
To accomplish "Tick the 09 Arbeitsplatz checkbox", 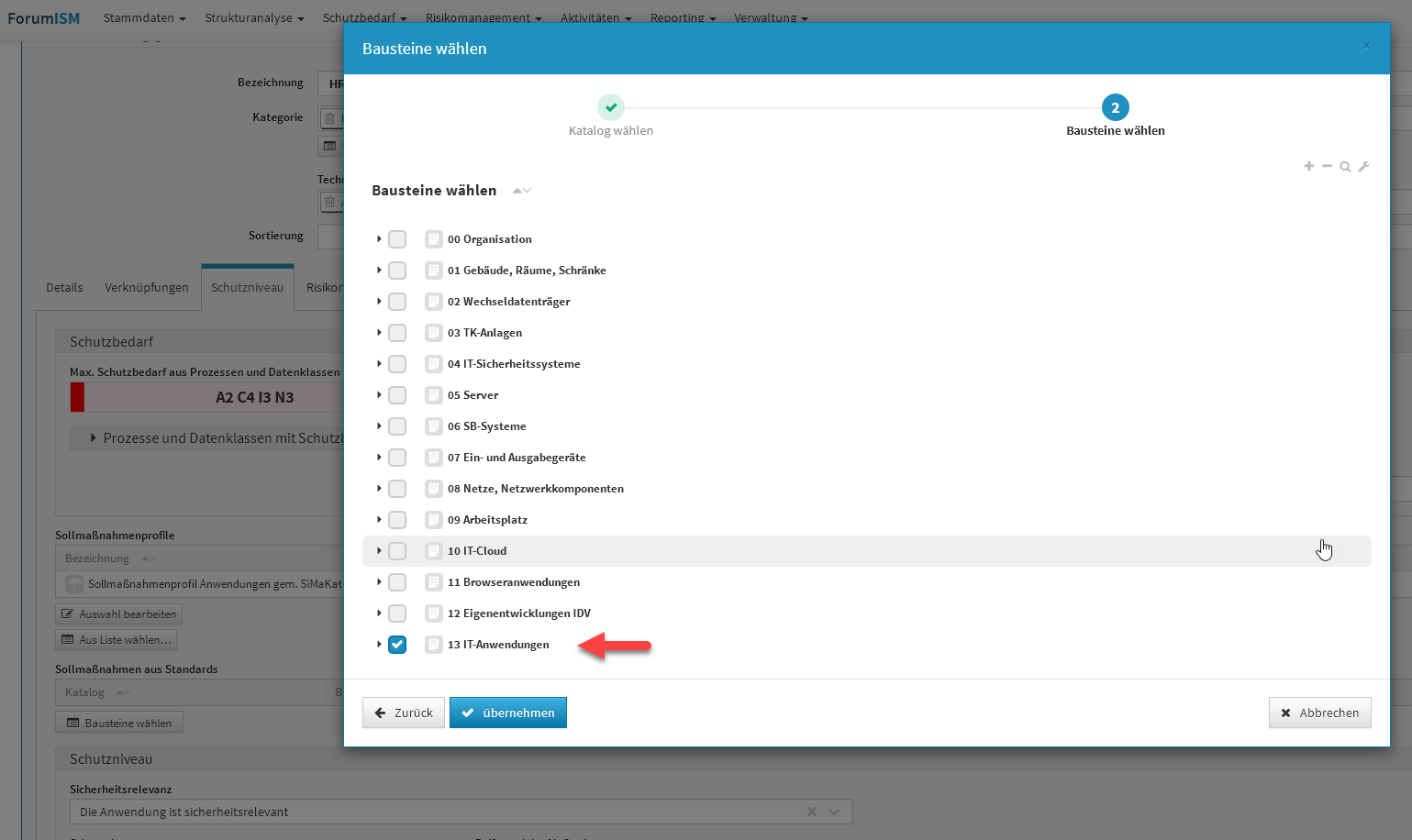I will pyautogui.click(x=397, y=520).
